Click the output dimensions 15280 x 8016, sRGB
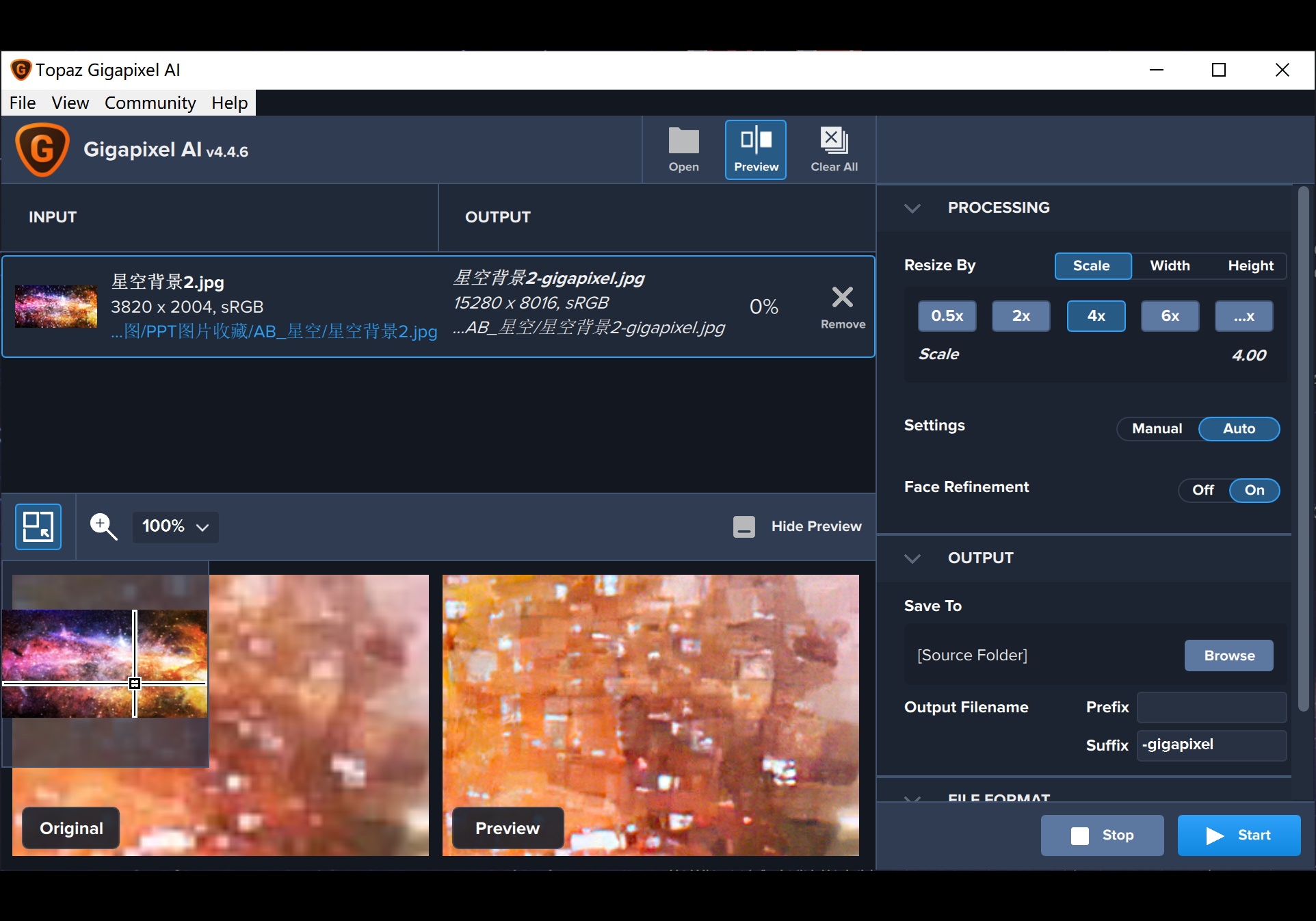This screenshot has width=1316, height=921. click(531, 303)
